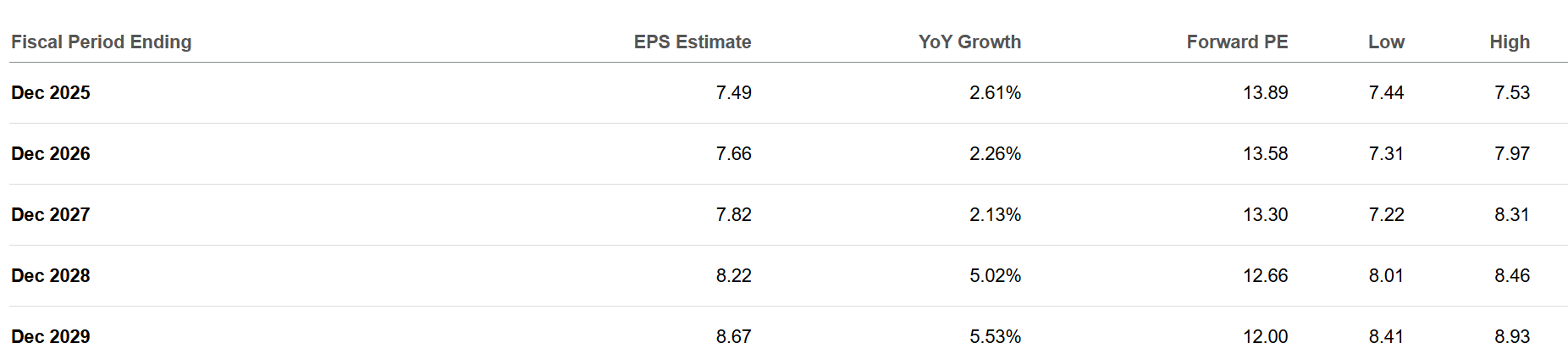
Task: Click the Fiscal Period Ending column header
Action: pyautogui.click(x=101, y=42)
